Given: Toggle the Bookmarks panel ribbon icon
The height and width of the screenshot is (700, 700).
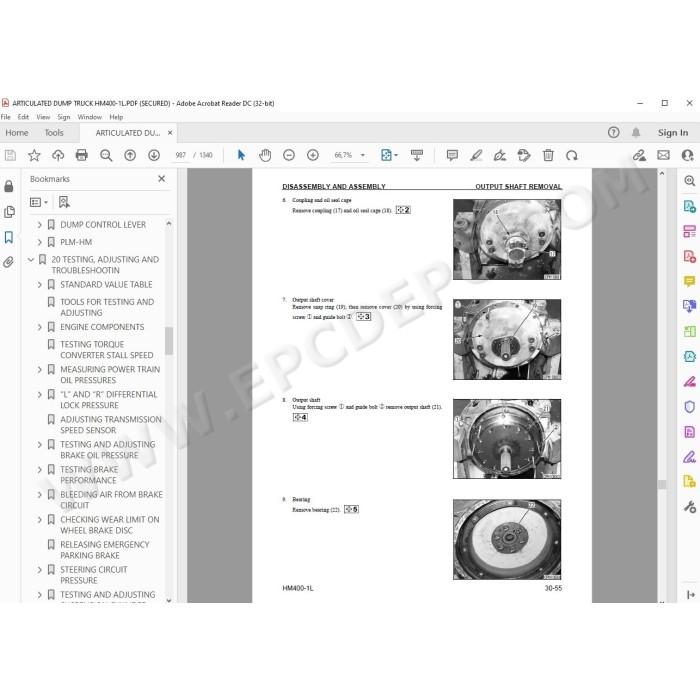Looking at the screenshot, I should (x=9, y=237).
